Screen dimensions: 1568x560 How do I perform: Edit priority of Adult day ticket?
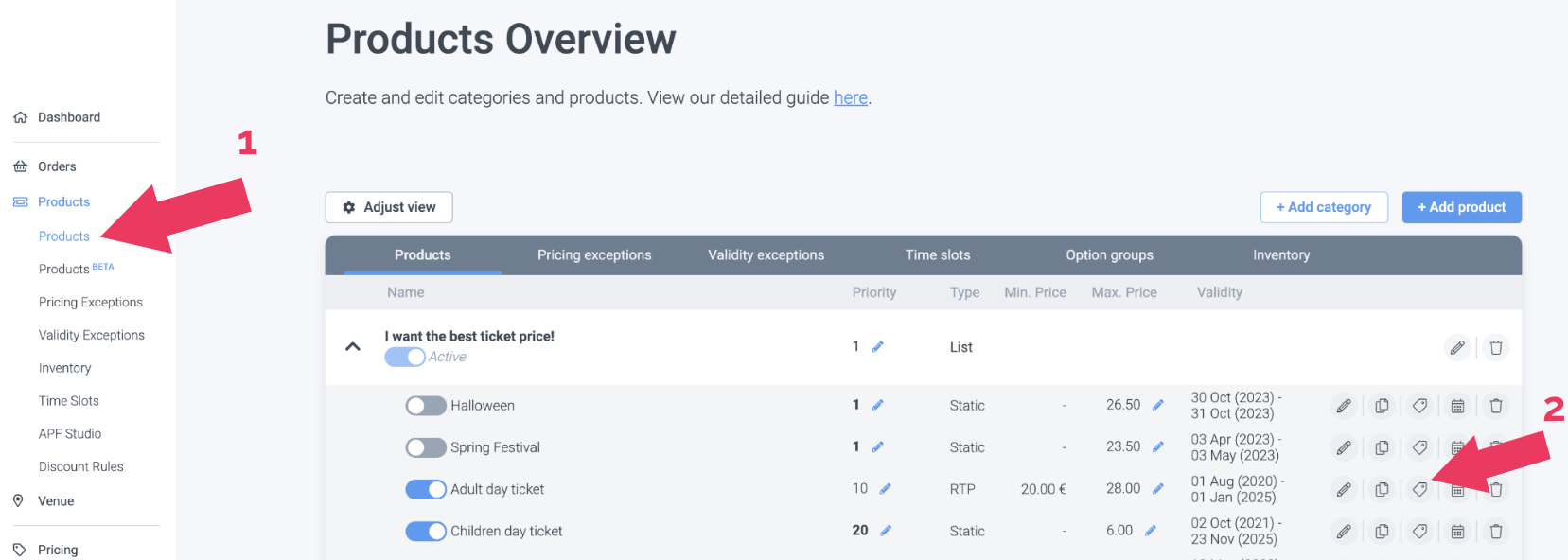[x=885, y=489]
